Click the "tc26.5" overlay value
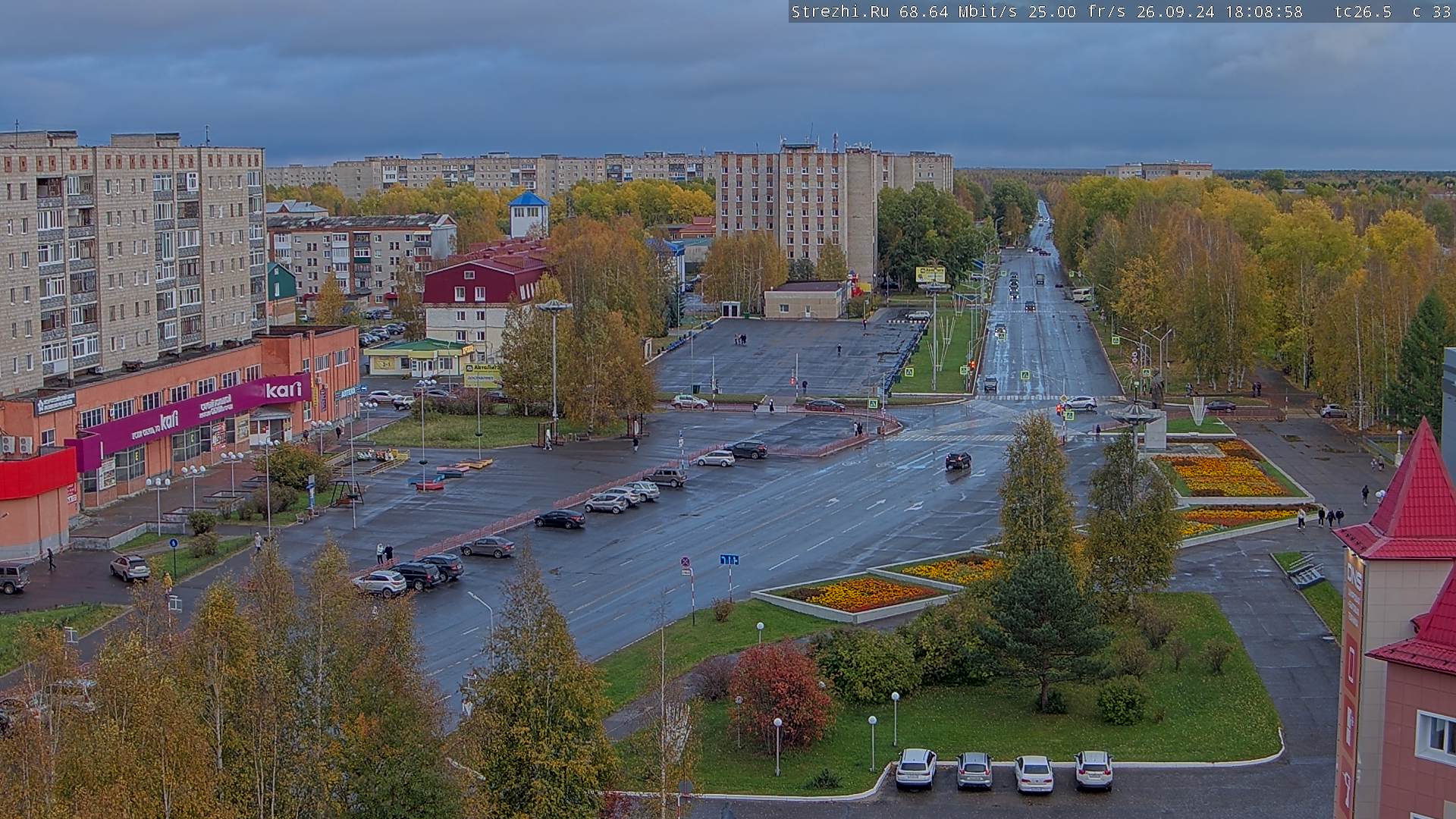 click(x=1363, y=11)
